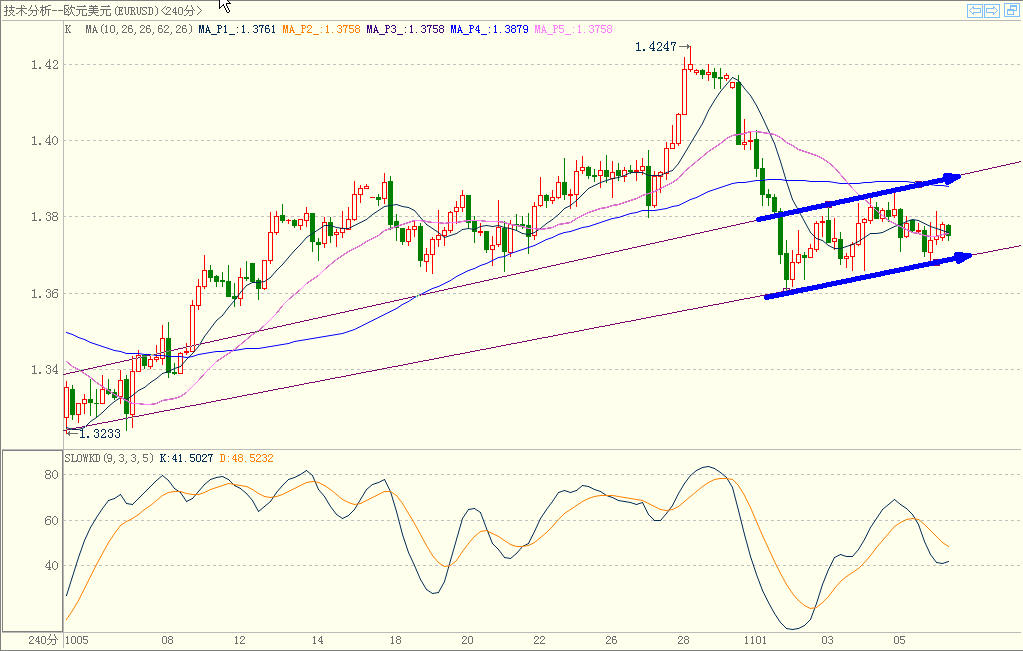
Task: Click the MA(10,26,26,62,26) indicator label
Action: [x=139, y=29]
